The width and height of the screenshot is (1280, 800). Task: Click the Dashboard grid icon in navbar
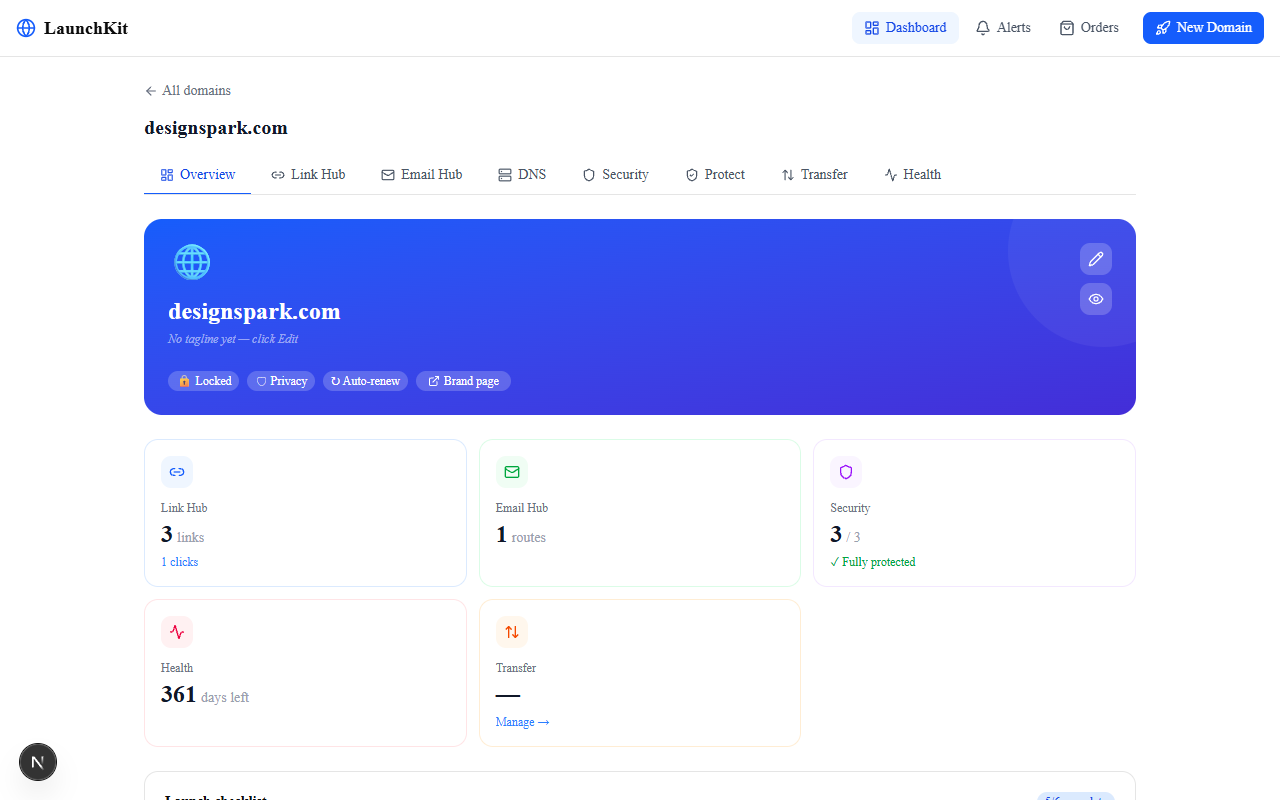click(872, 28)
